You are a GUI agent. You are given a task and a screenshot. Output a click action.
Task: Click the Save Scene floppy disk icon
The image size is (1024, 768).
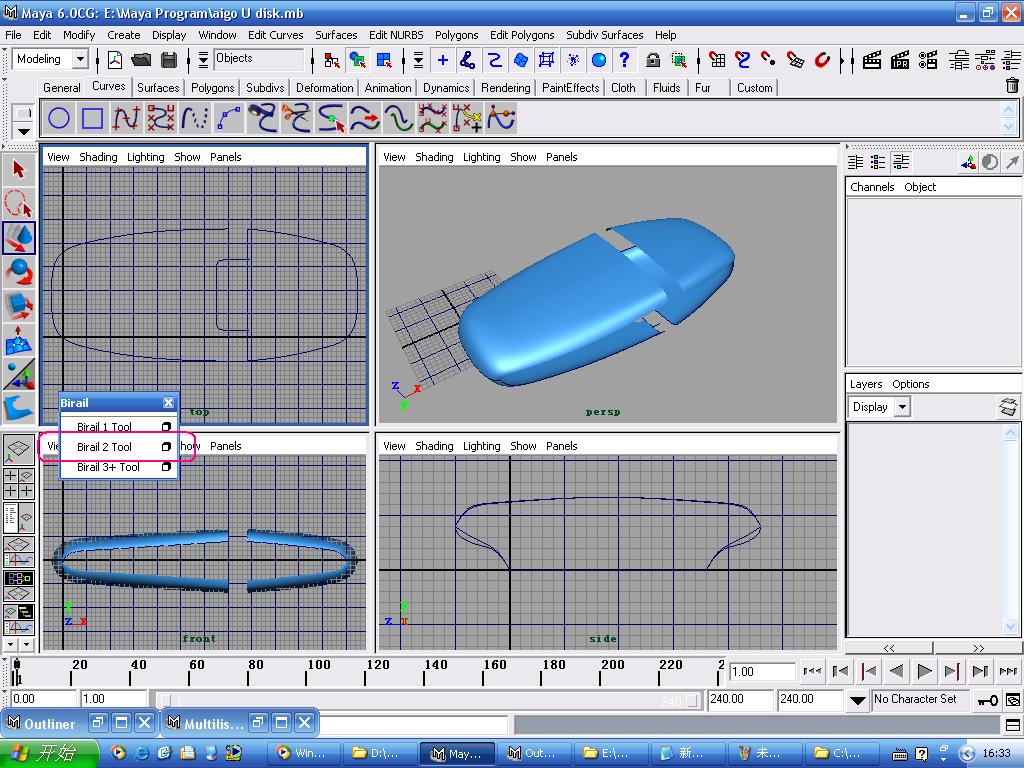click(169, 60)
